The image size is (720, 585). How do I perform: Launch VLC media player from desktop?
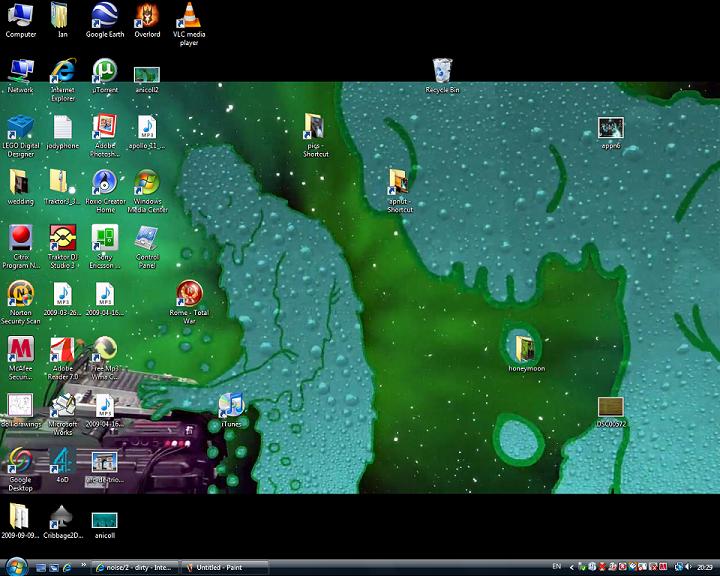pos(186,16)
